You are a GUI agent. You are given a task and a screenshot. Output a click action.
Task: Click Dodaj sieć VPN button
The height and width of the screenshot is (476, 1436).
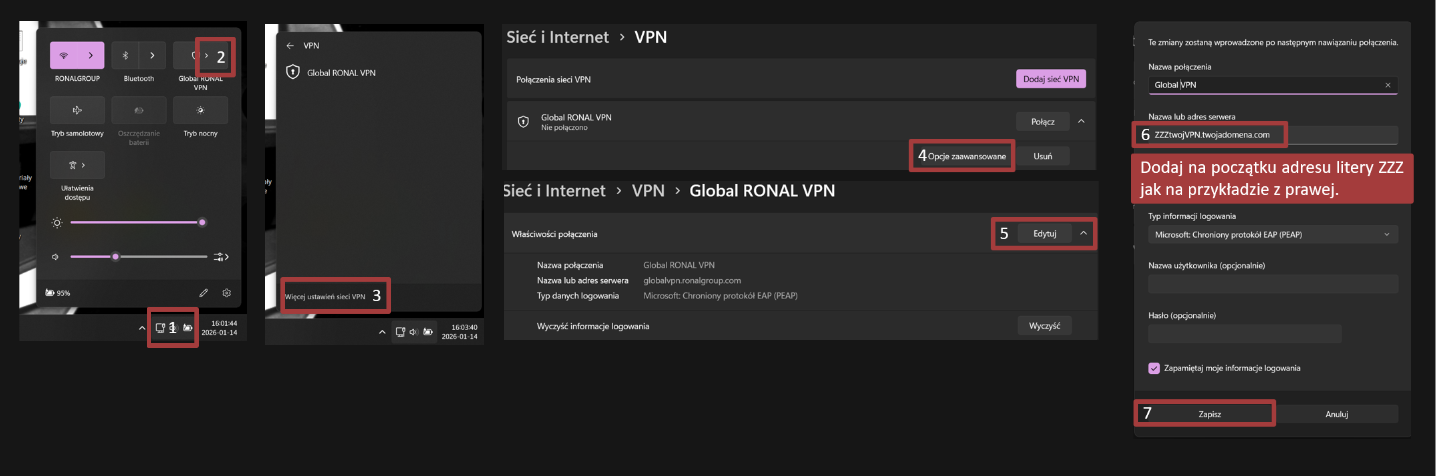pos(1050,78)
